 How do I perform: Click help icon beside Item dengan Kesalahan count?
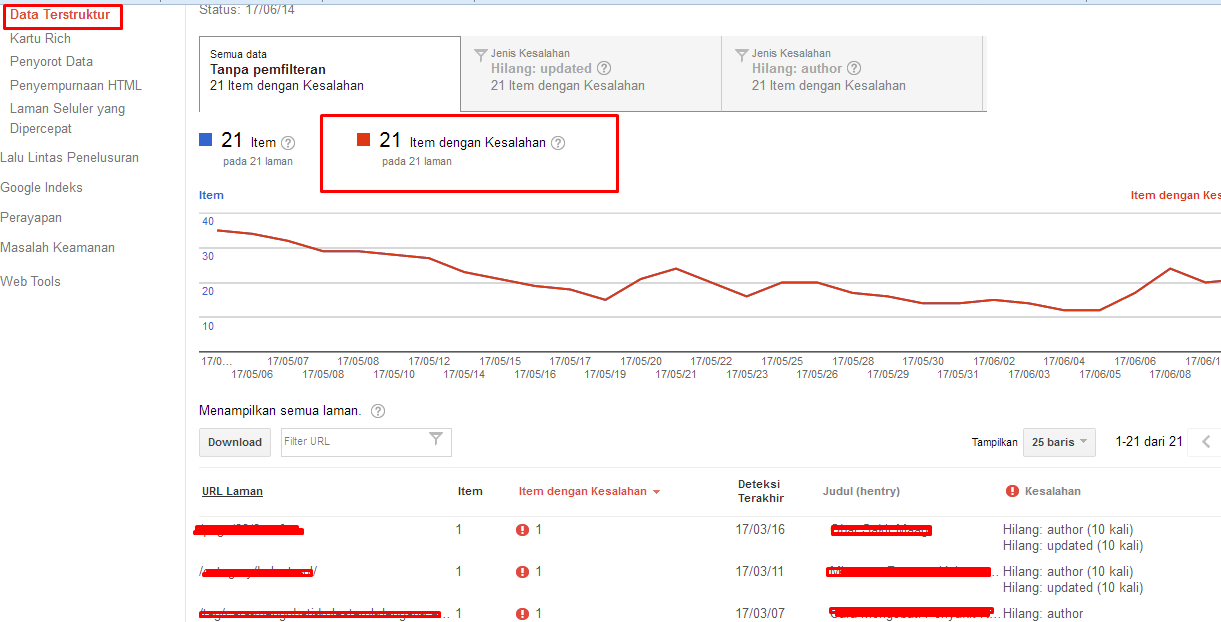click(558, 143)
